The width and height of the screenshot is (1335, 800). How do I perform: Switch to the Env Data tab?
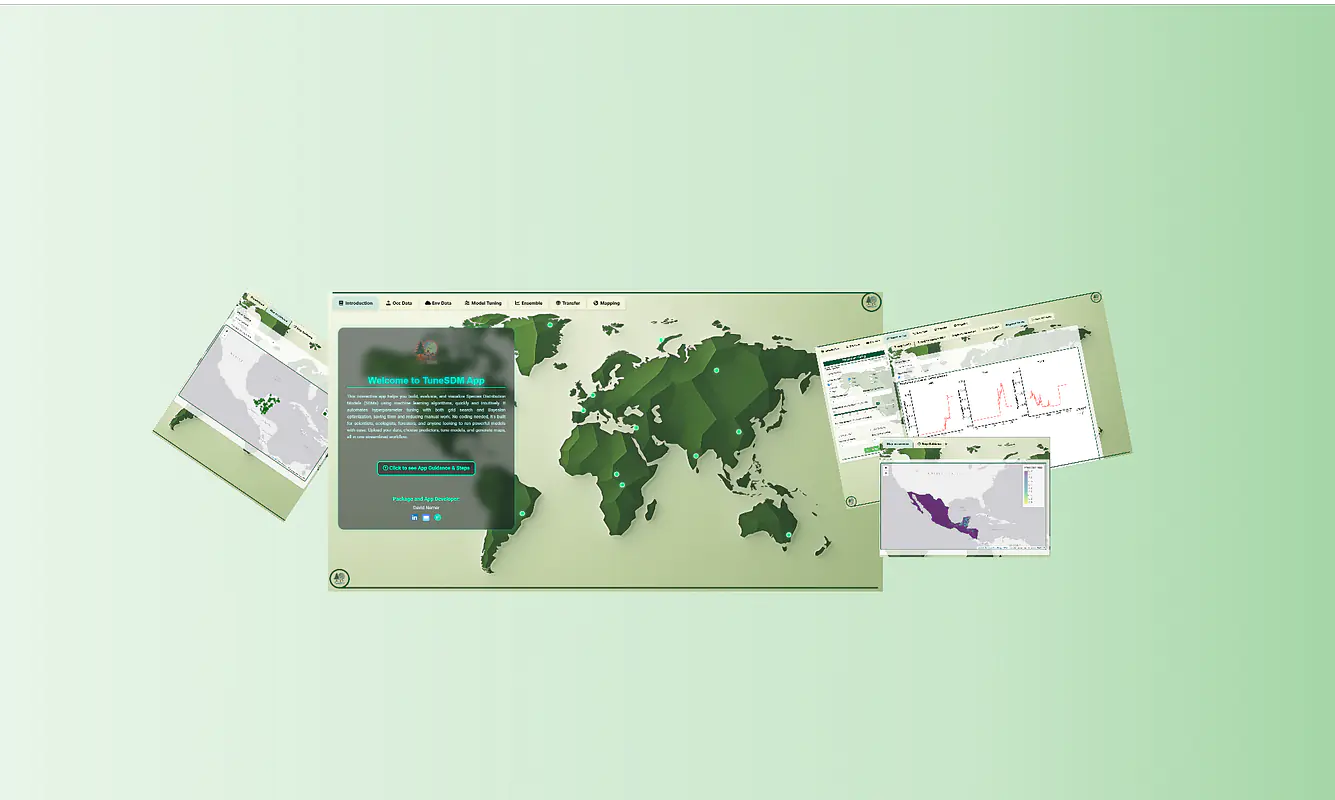point(438,303)
